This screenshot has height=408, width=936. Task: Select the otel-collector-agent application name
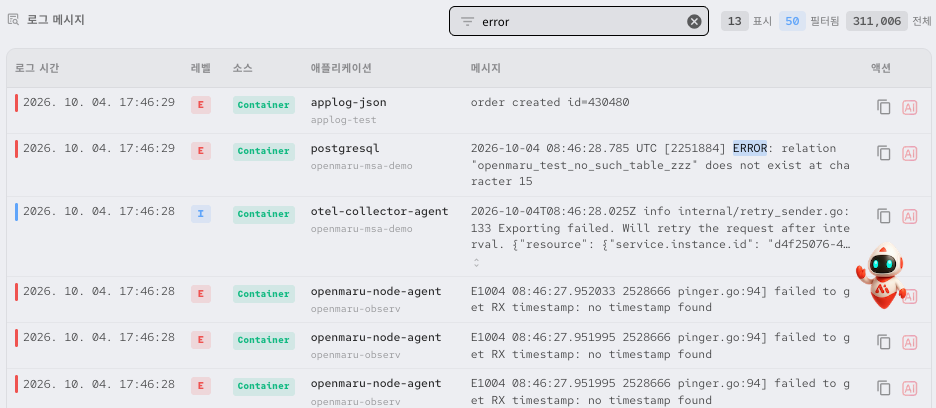[x=379, y=211]
